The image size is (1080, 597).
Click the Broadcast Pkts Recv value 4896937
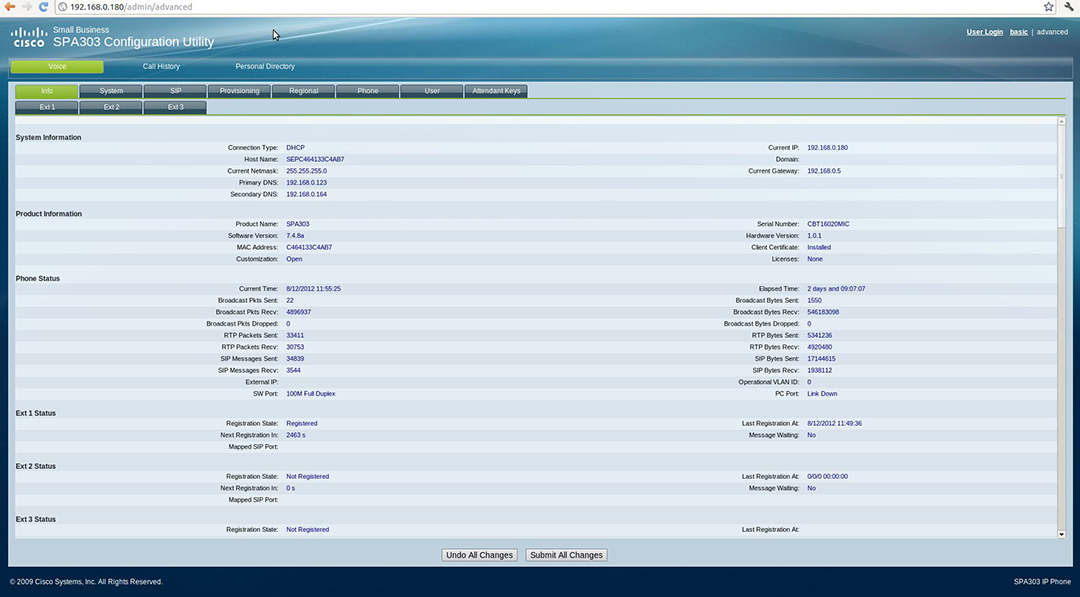pos(298,313)
